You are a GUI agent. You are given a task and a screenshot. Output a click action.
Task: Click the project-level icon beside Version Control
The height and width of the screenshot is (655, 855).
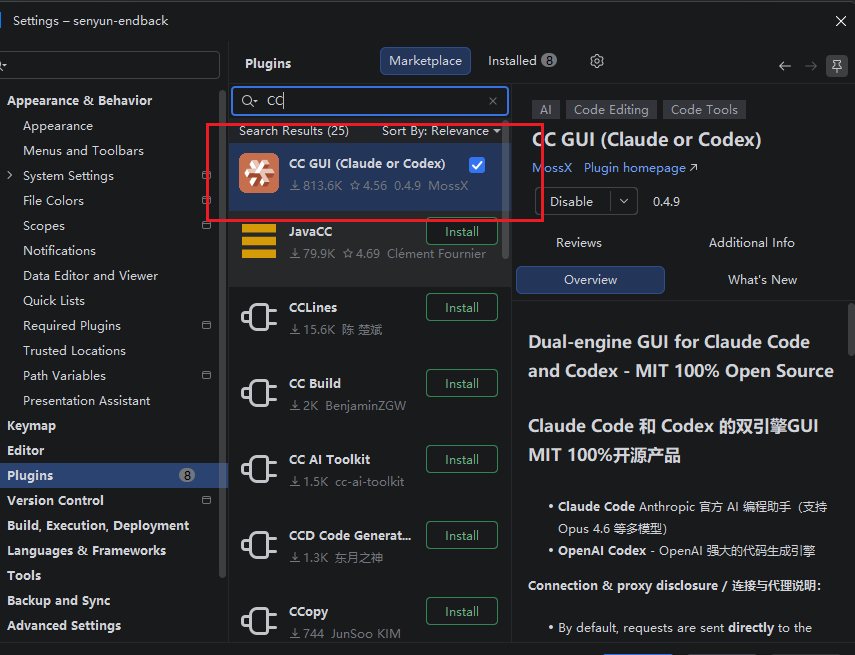(206, 500)
